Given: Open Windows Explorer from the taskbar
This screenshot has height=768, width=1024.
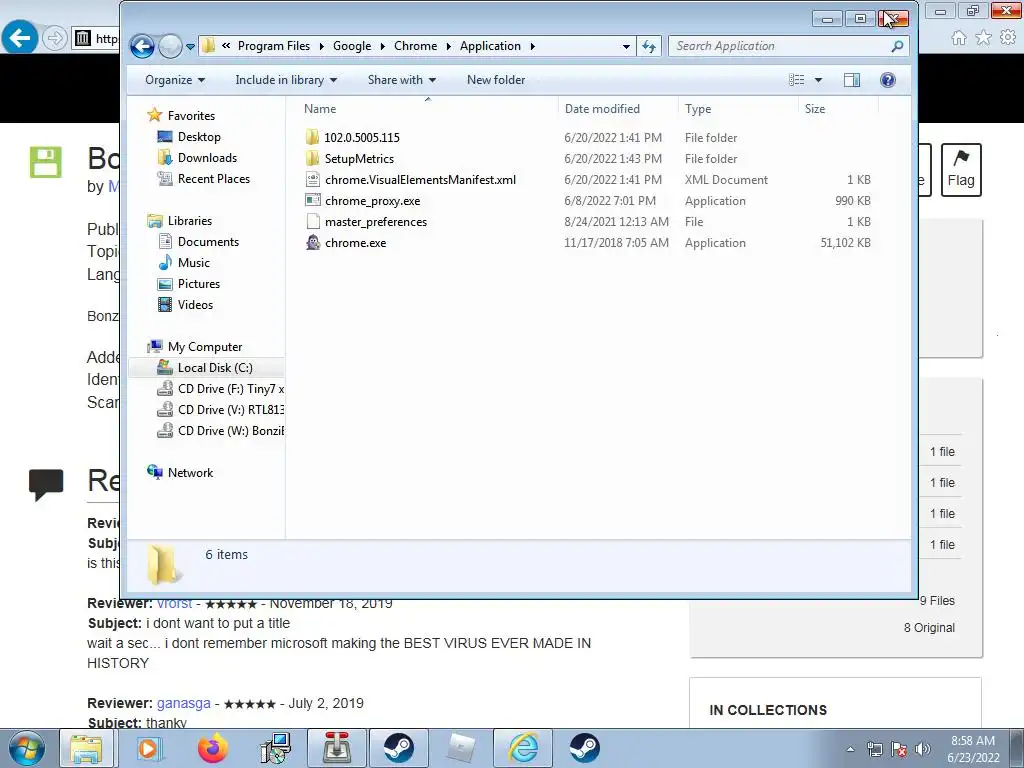Looking at the screenshot, I should pyautogui.click(x=86, y=748).
